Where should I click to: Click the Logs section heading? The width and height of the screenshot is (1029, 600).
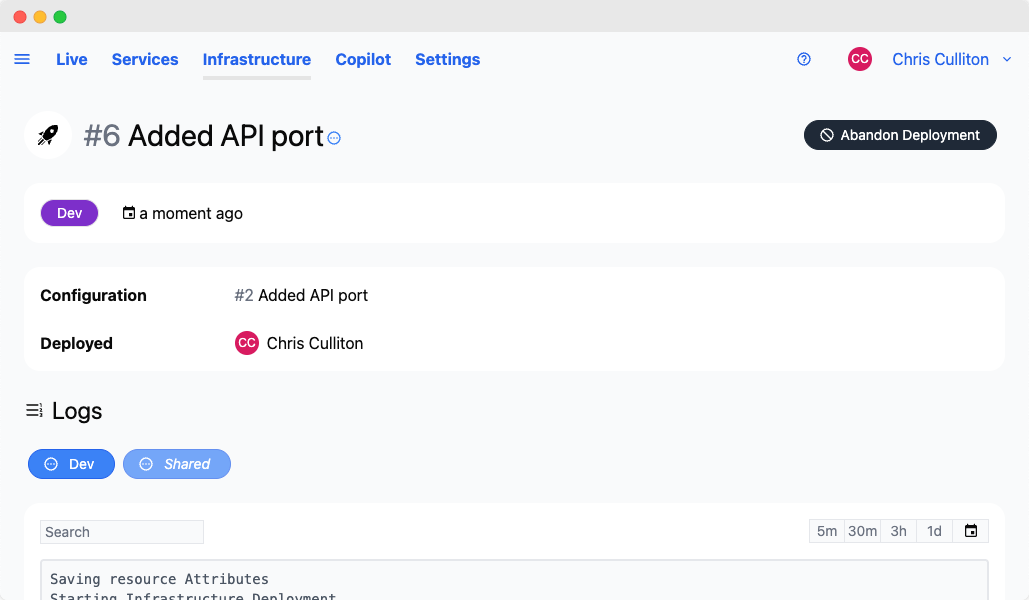point(77,411)
